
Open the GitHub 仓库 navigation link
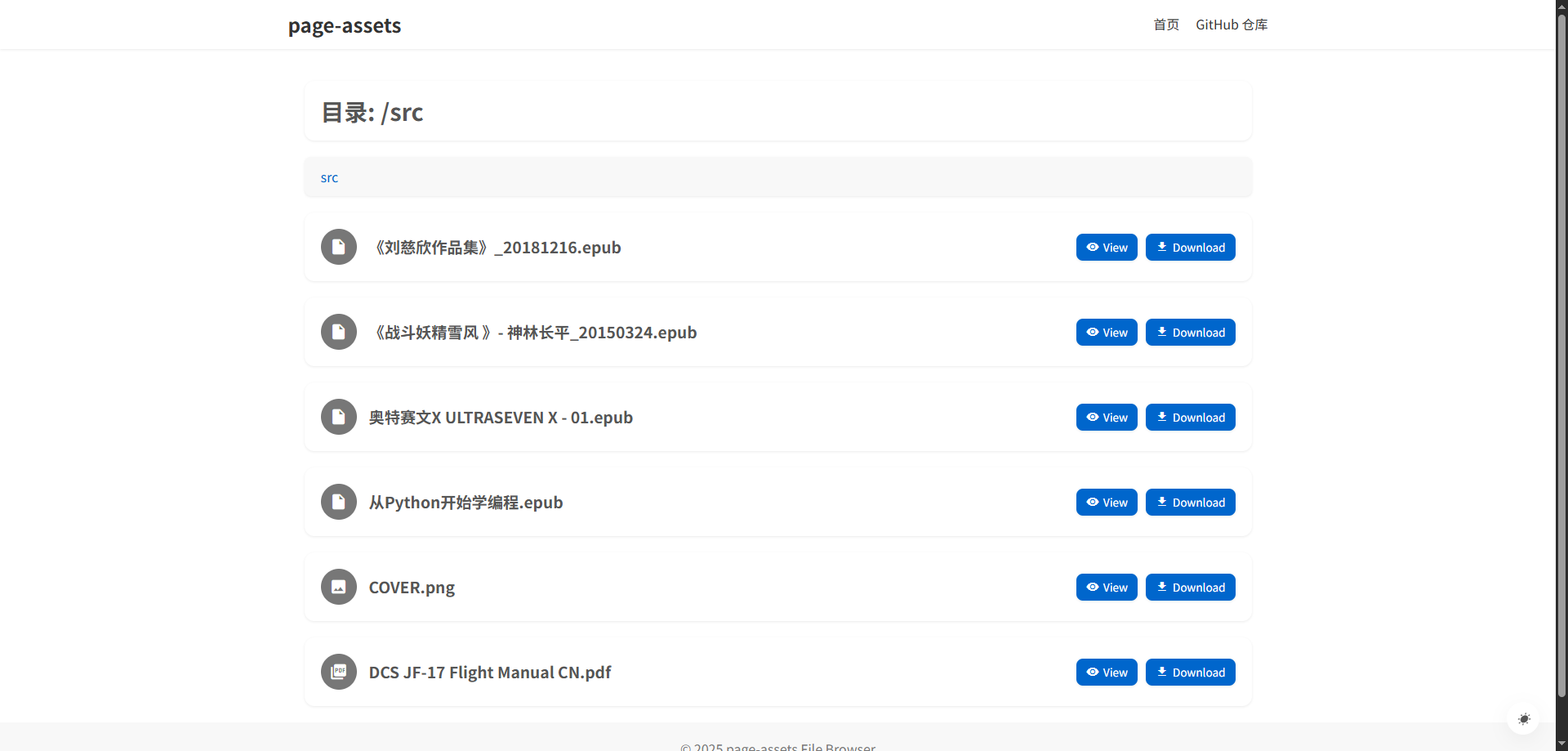(x=1232, y=25)
